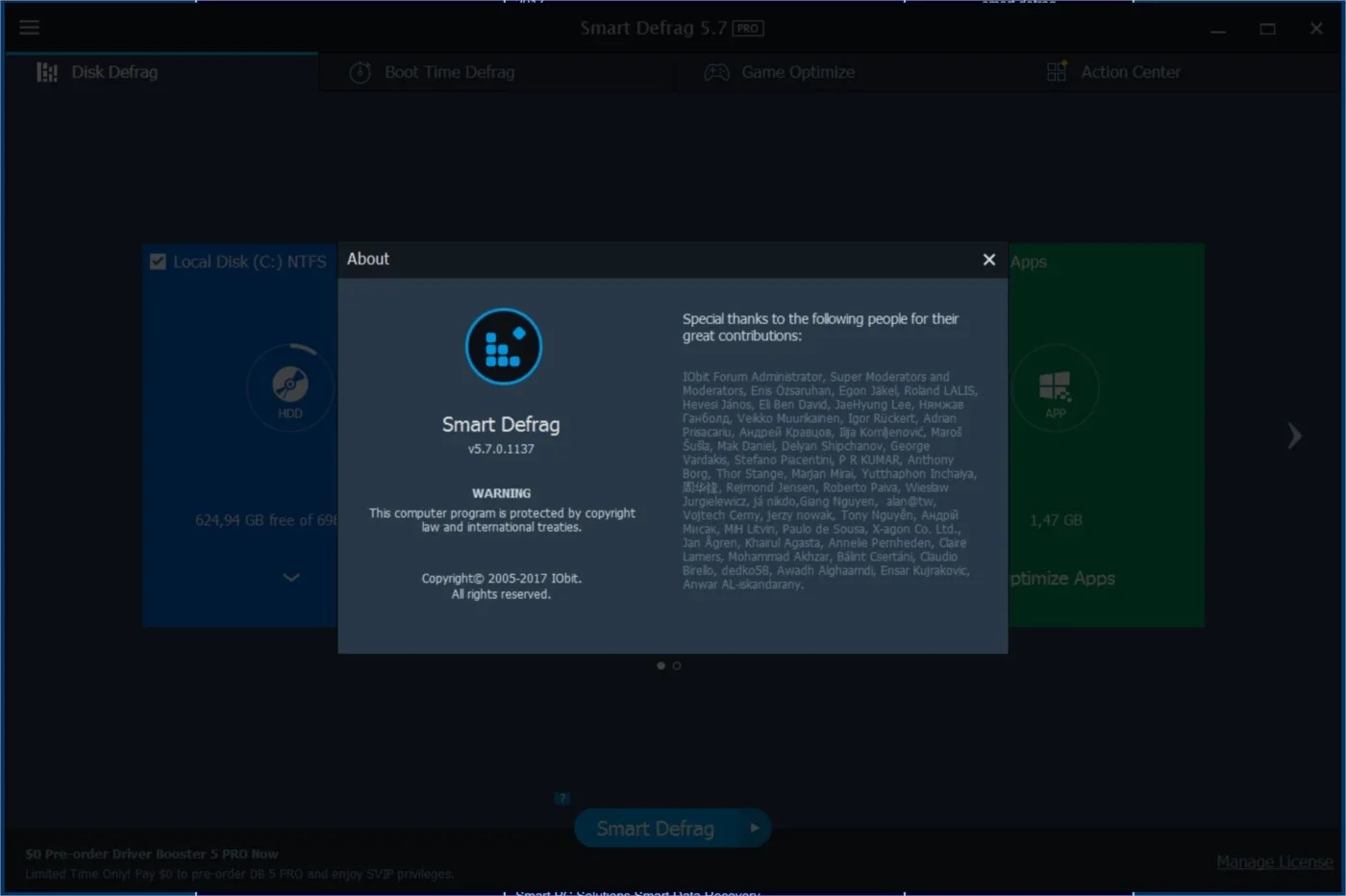Switch to the Disk Defrag tab
This screenshot has height=896, width=1346.
pyautogui.click(x=161, y=72)
